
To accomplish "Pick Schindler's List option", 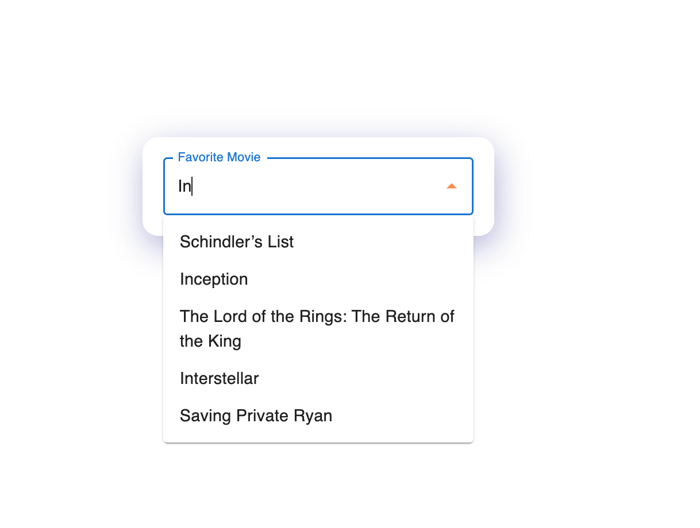I will point(318,241).
